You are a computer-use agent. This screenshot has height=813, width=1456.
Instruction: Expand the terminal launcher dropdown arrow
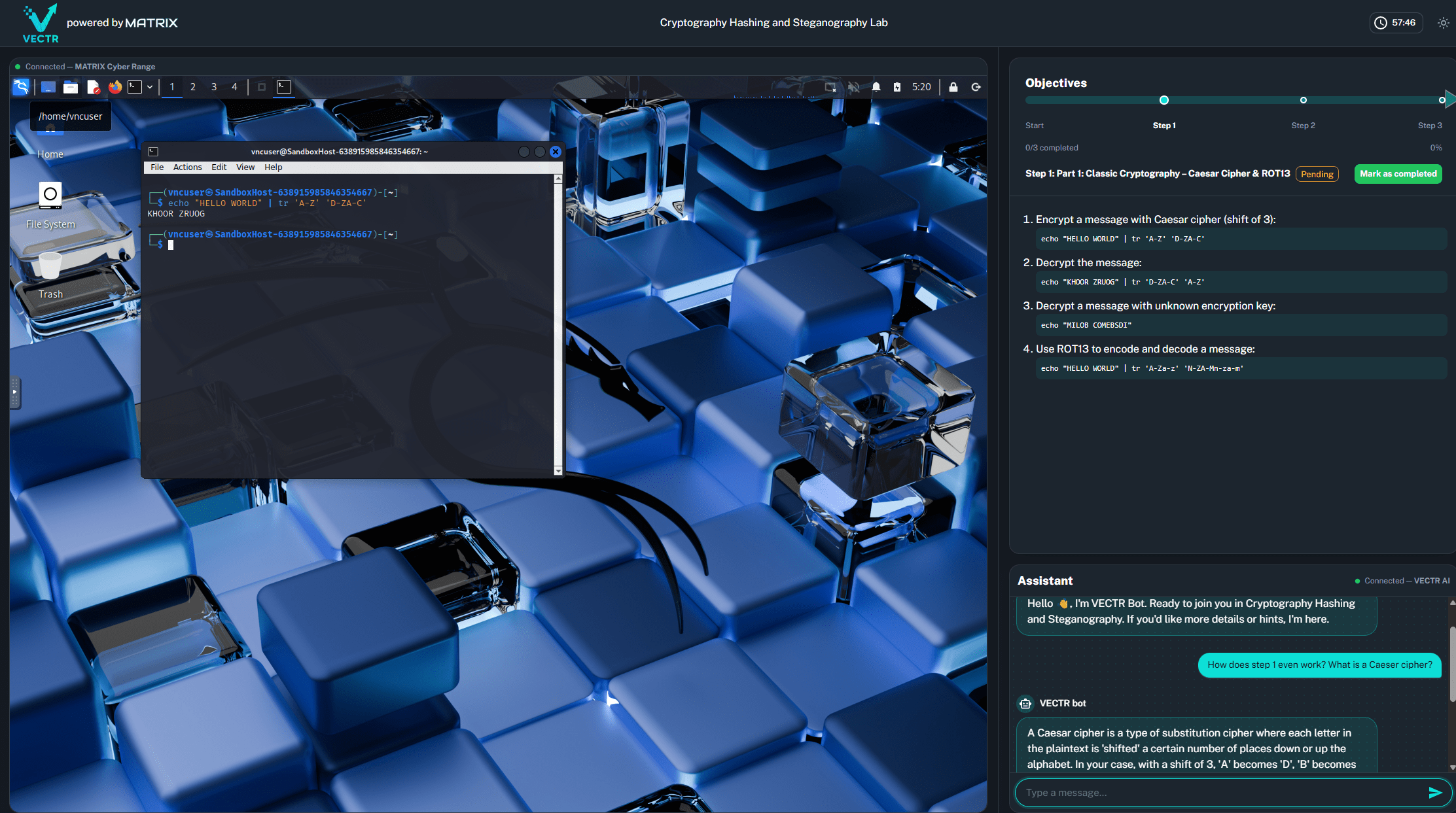coord(150,87)
